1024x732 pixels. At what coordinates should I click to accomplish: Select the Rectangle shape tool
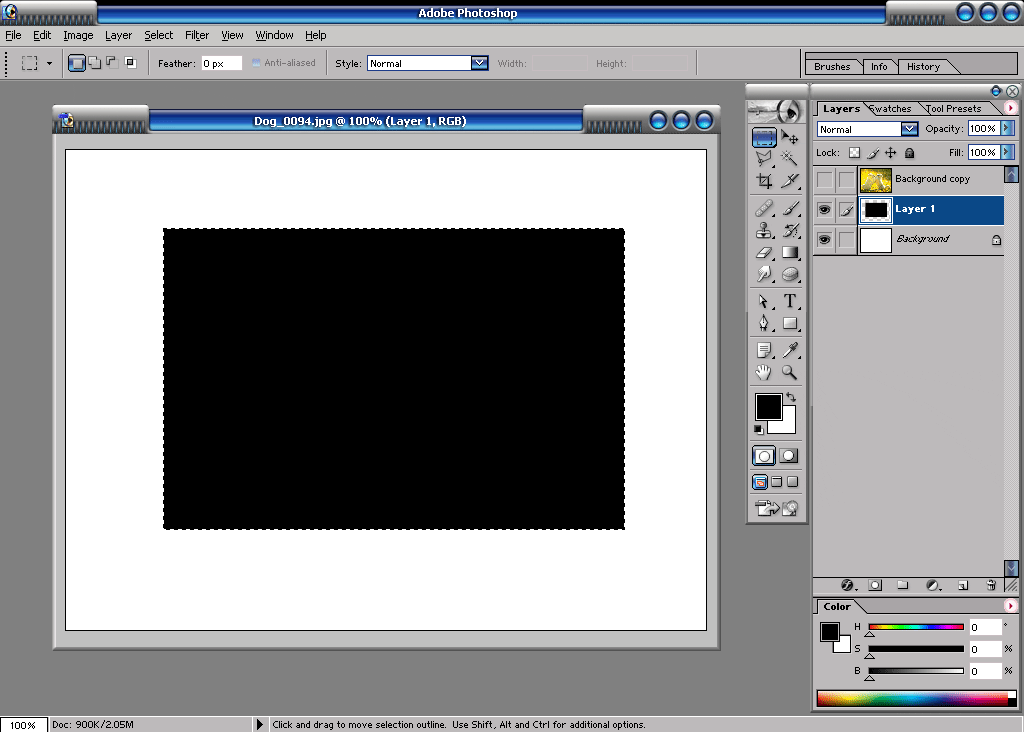[x=790, y=323]
